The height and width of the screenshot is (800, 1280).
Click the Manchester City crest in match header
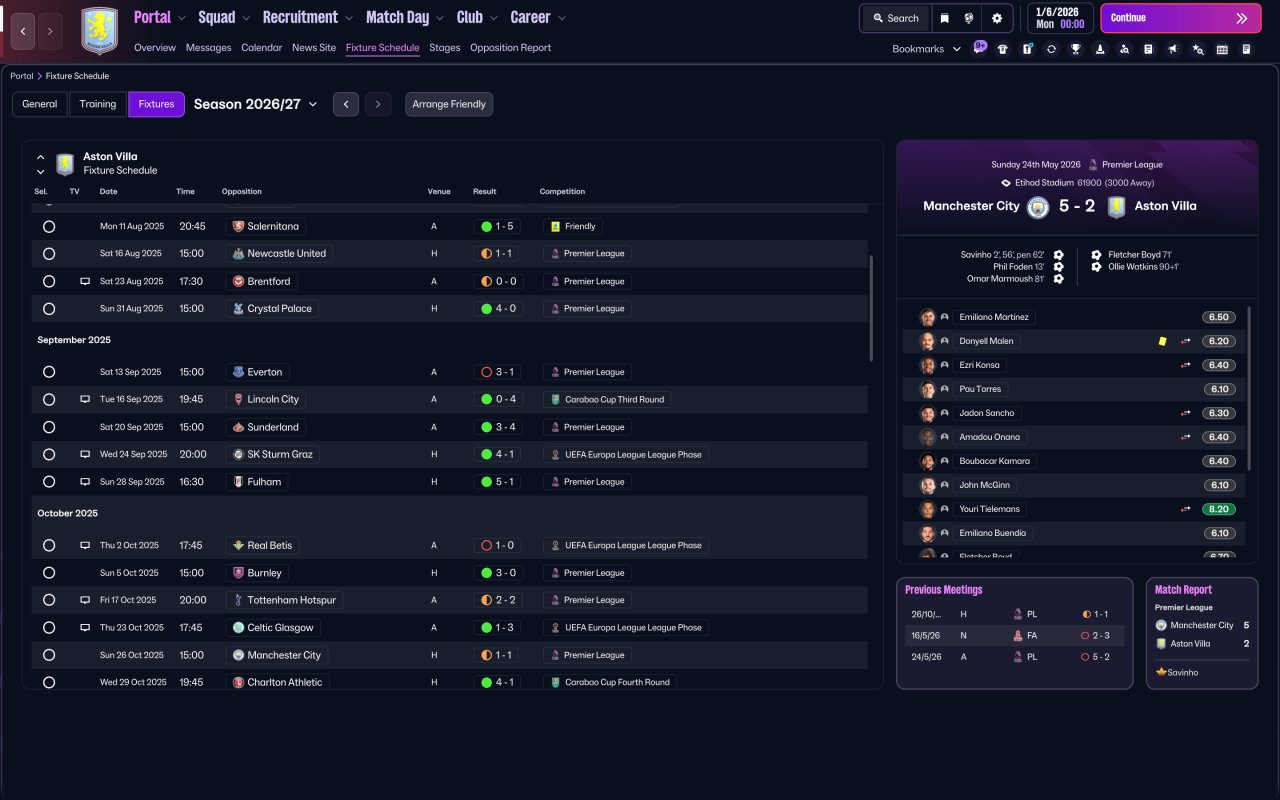(1038, 207)
